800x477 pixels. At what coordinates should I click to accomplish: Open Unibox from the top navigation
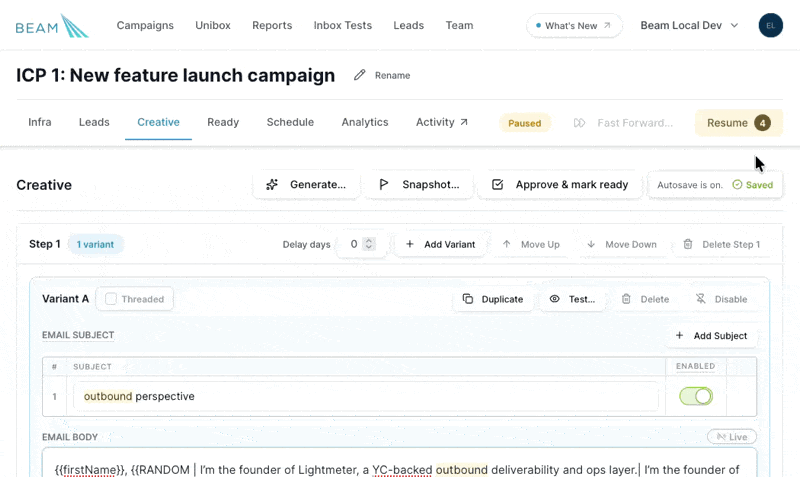pos(213,26)
